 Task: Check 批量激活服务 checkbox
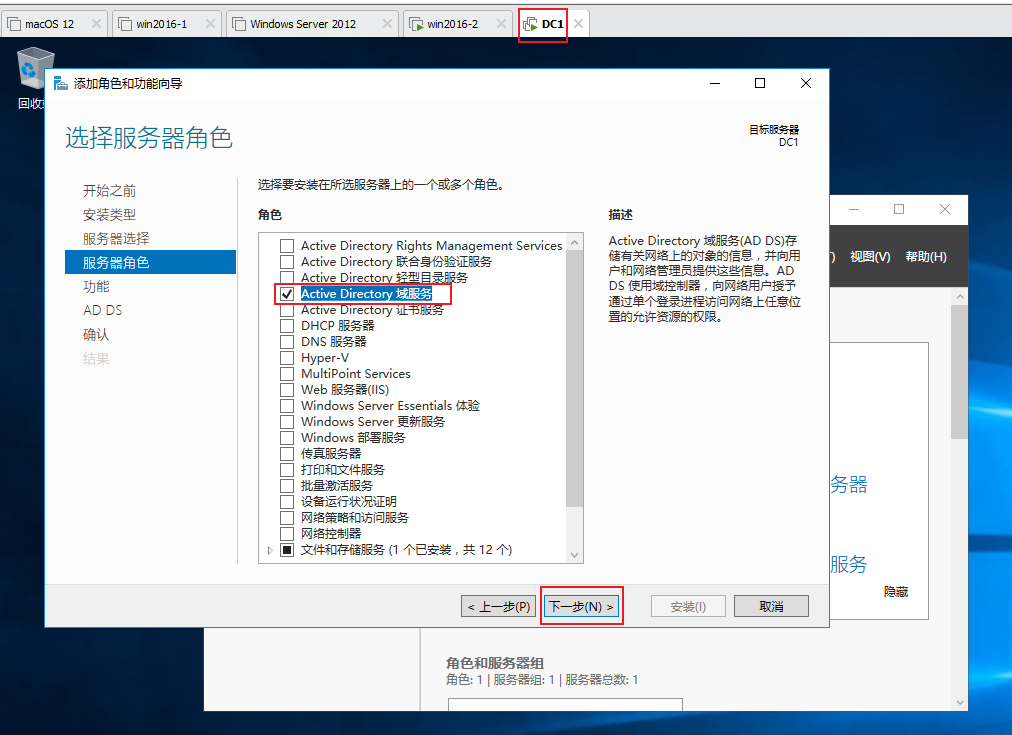coord(287,486)
